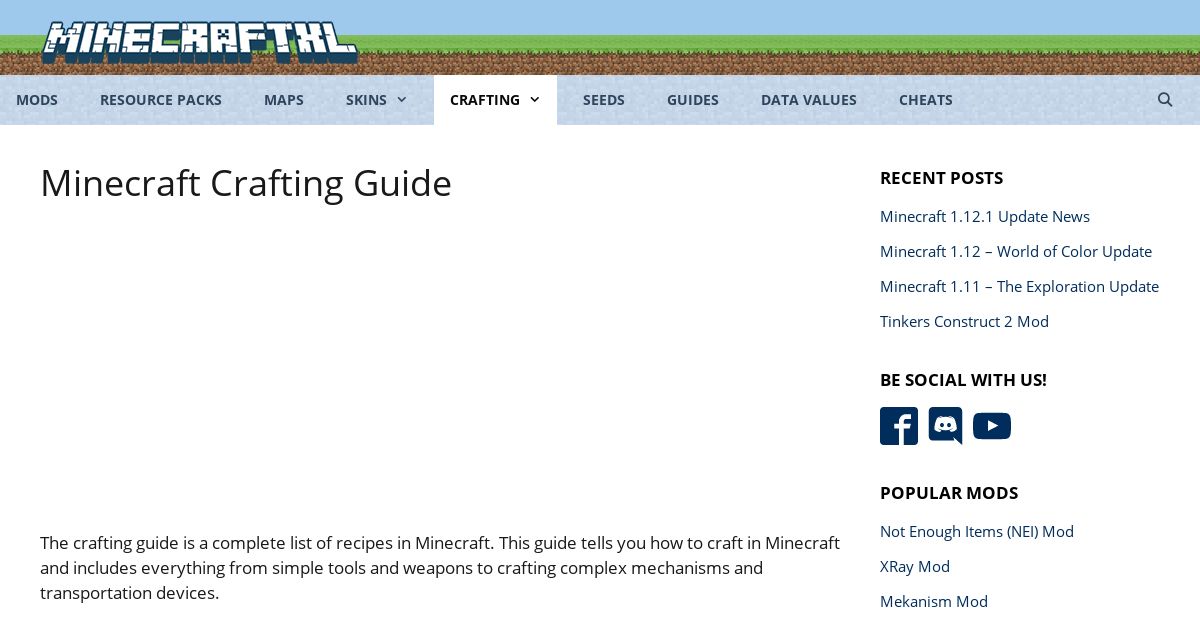Expand the Crafting menu chevron
Image resolution: width=1200 pixels, height=630 pixels.
coord(535,100)
